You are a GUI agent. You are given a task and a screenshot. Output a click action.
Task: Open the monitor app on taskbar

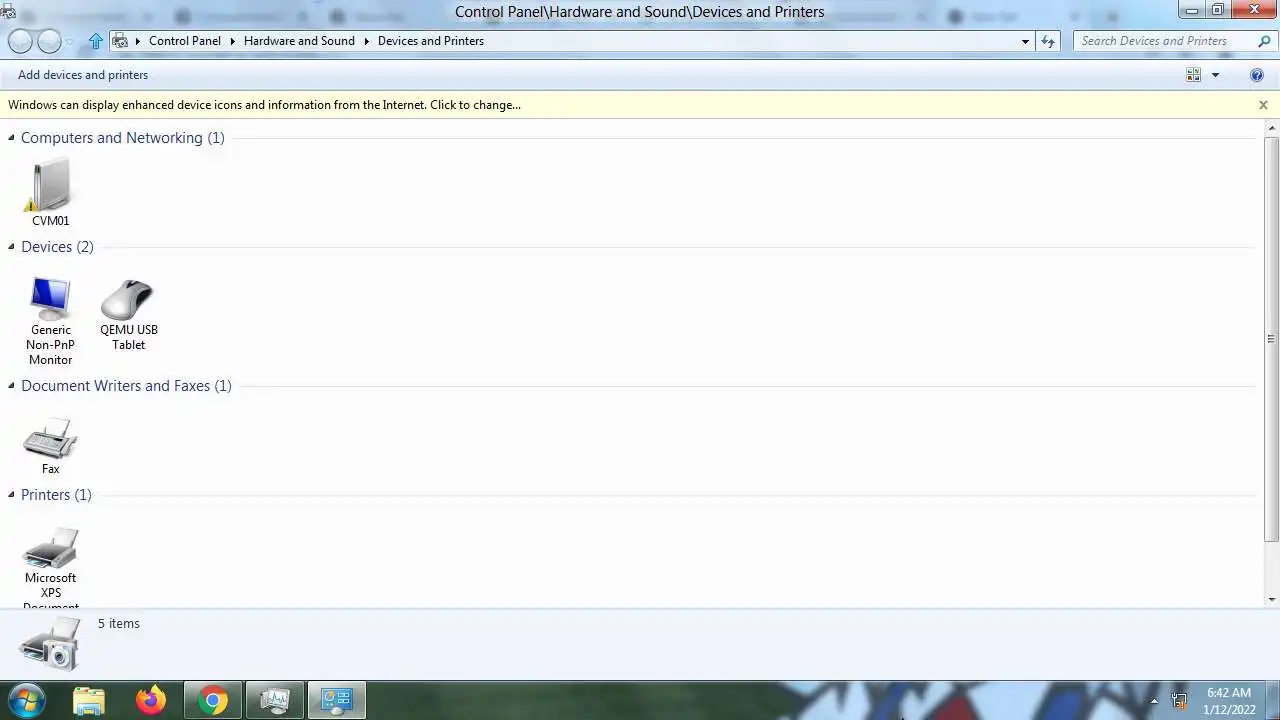(x=274, y=700)
